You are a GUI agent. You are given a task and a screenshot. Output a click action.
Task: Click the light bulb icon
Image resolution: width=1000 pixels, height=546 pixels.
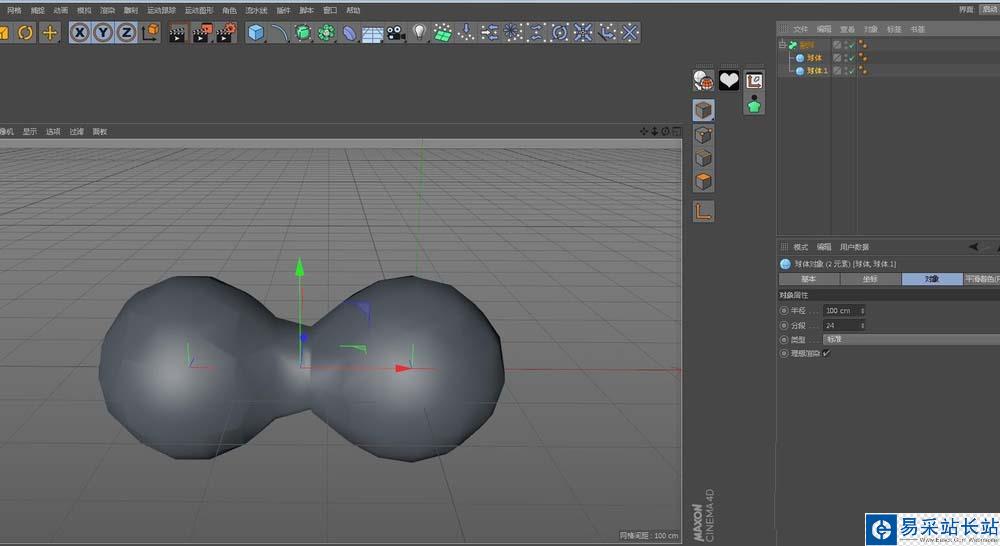coord(419,33)
